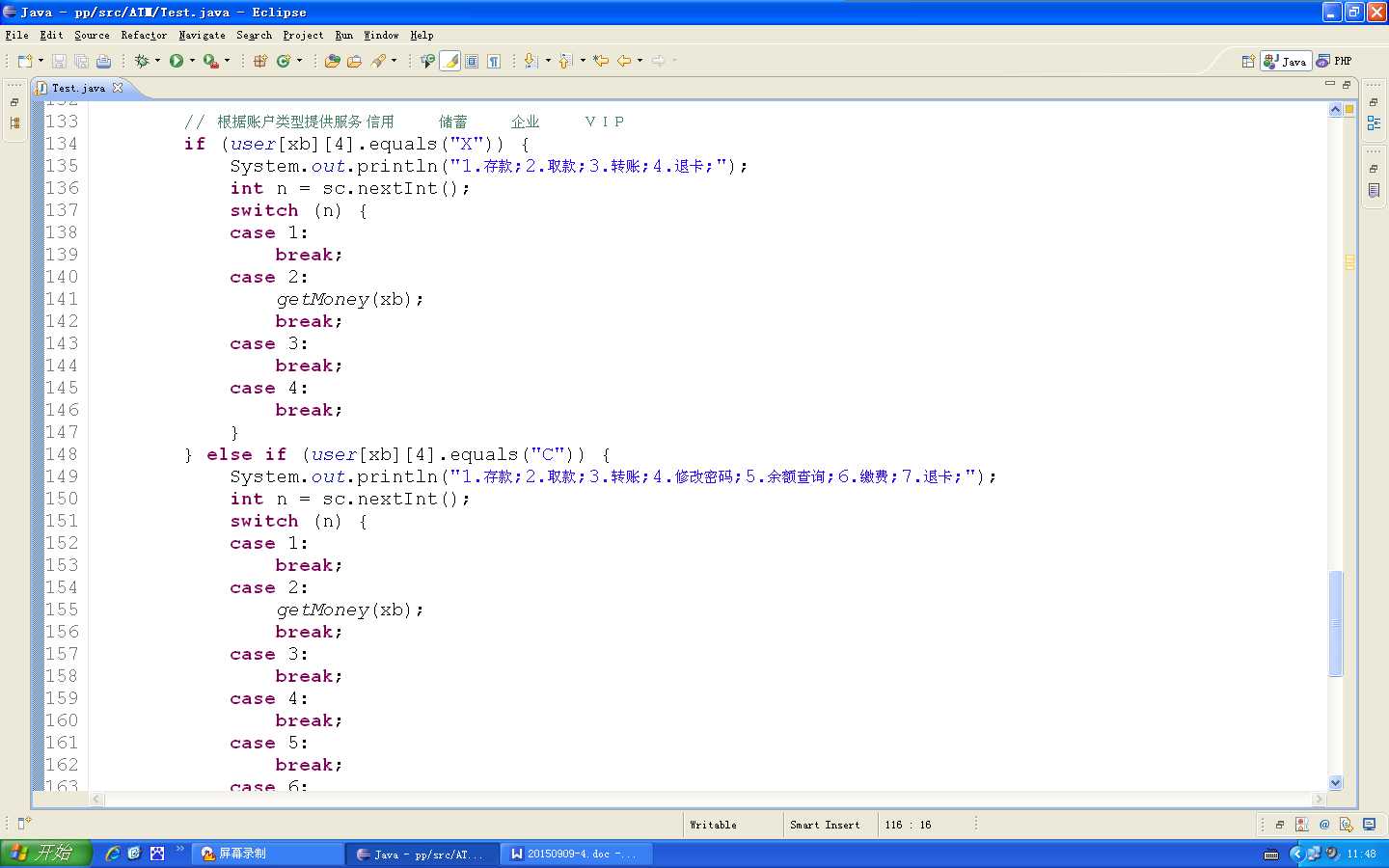This screenshot has width=1389, height=868.
Task: Click the vertical scrollbar thumb in editor
Action: [1336, 623]
